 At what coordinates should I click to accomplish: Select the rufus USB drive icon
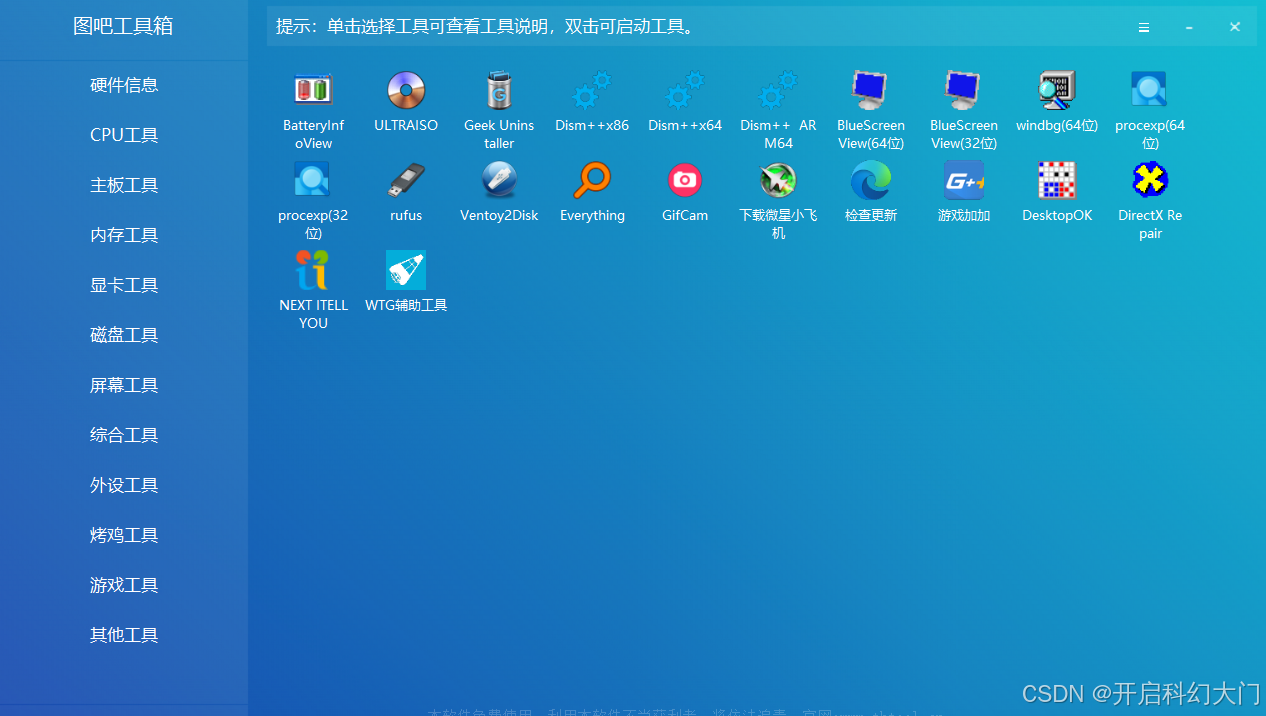click(406, 180)
